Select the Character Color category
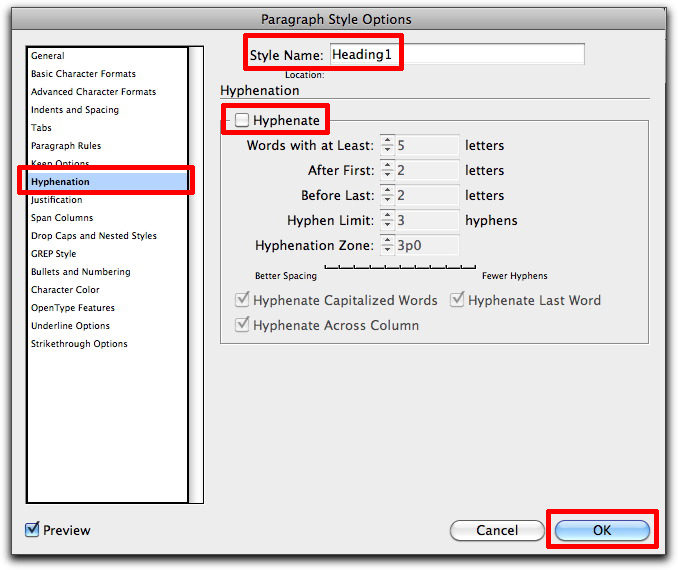The height and width of the screenshot is (570, 678). [x=65, y=290]
